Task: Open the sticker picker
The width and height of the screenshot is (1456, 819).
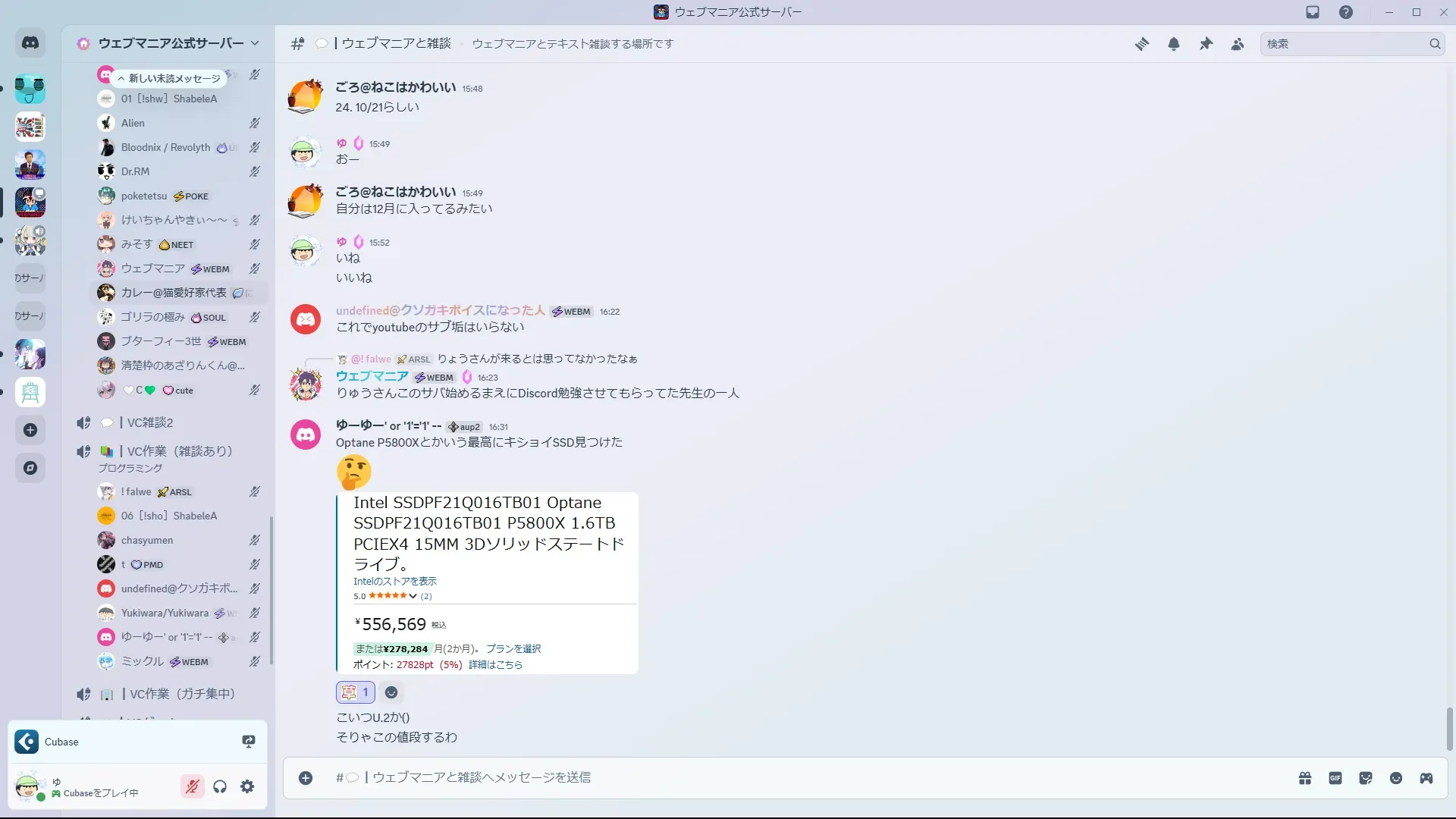Action: pos(1366,778)
